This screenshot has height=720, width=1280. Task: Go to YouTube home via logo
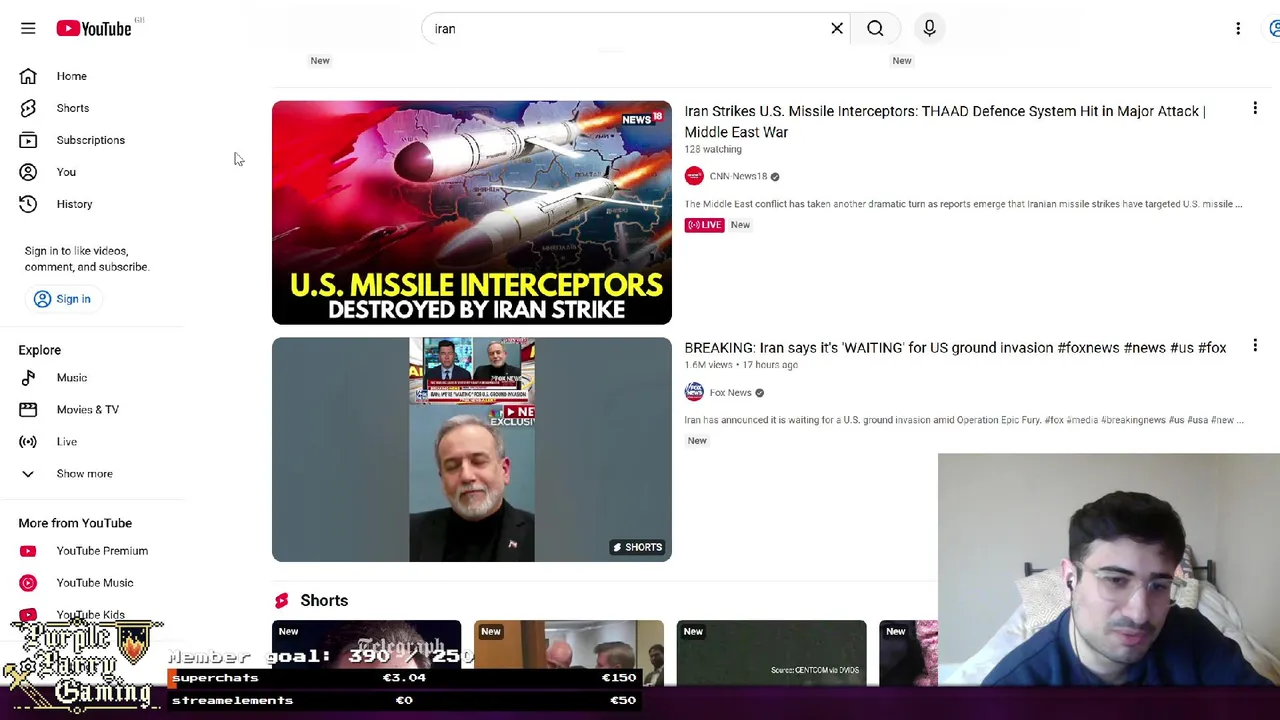94,29
